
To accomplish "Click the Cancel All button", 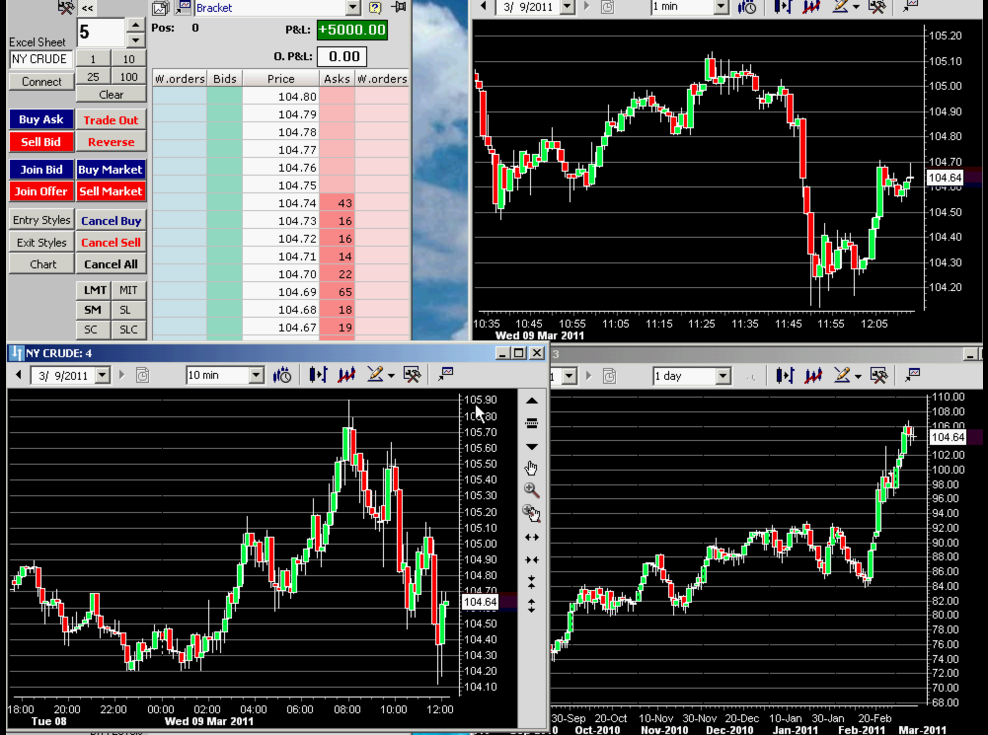I will (x=111, y=264).
